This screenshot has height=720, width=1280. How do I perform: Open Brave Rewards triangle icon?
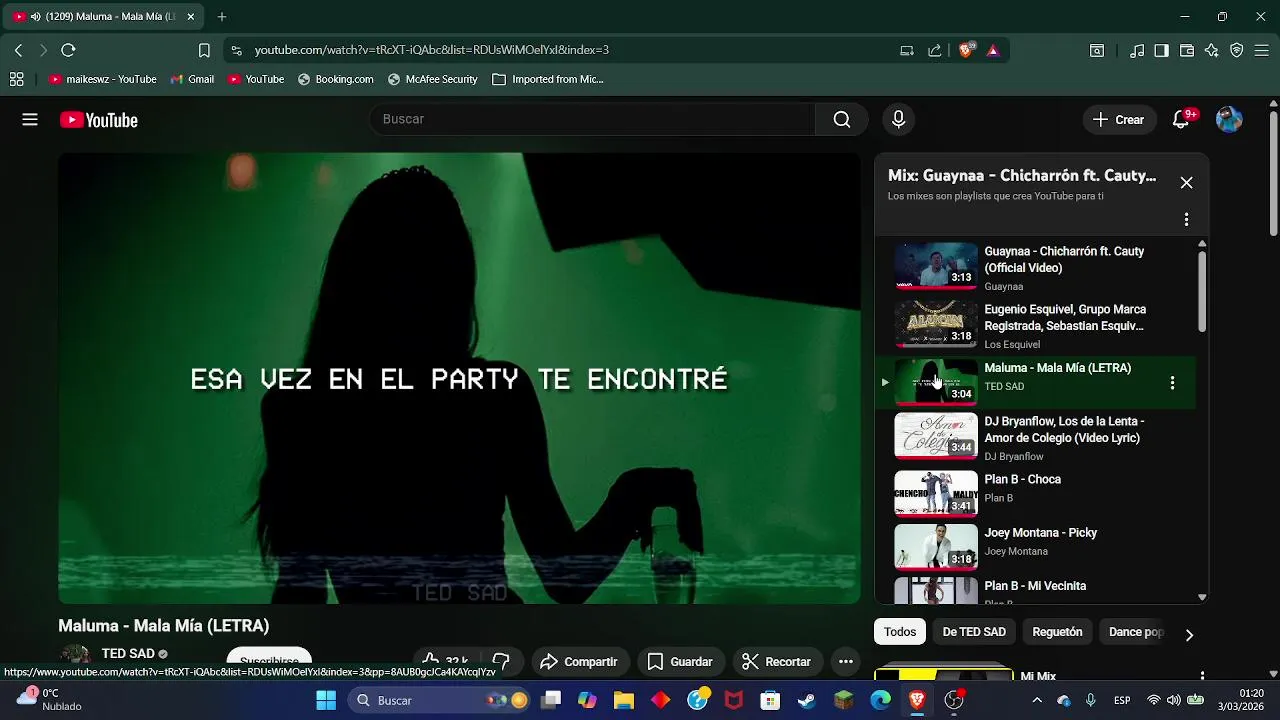993,50
